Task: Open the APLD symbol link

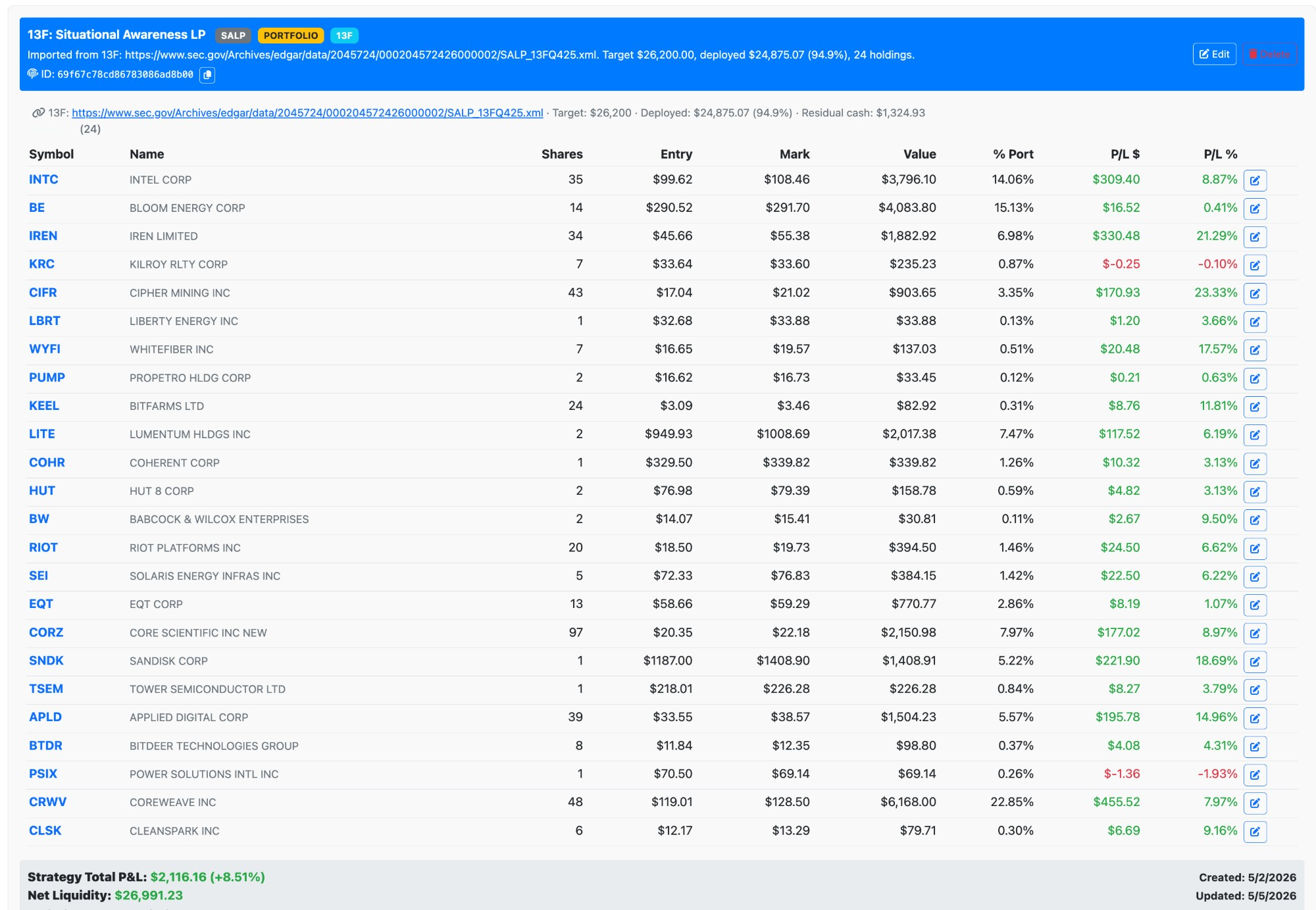Action: click(x=45, y=717)
